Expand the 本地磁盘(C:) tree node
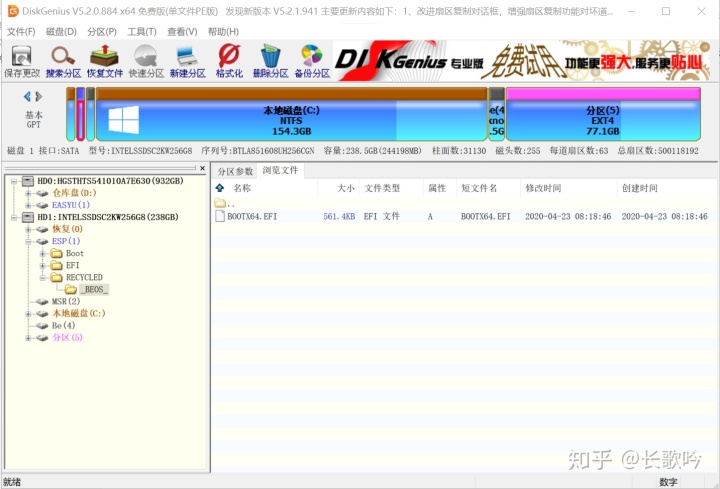Image resolution: width=720 pixels, height=489 pixels. pos(28,314)
